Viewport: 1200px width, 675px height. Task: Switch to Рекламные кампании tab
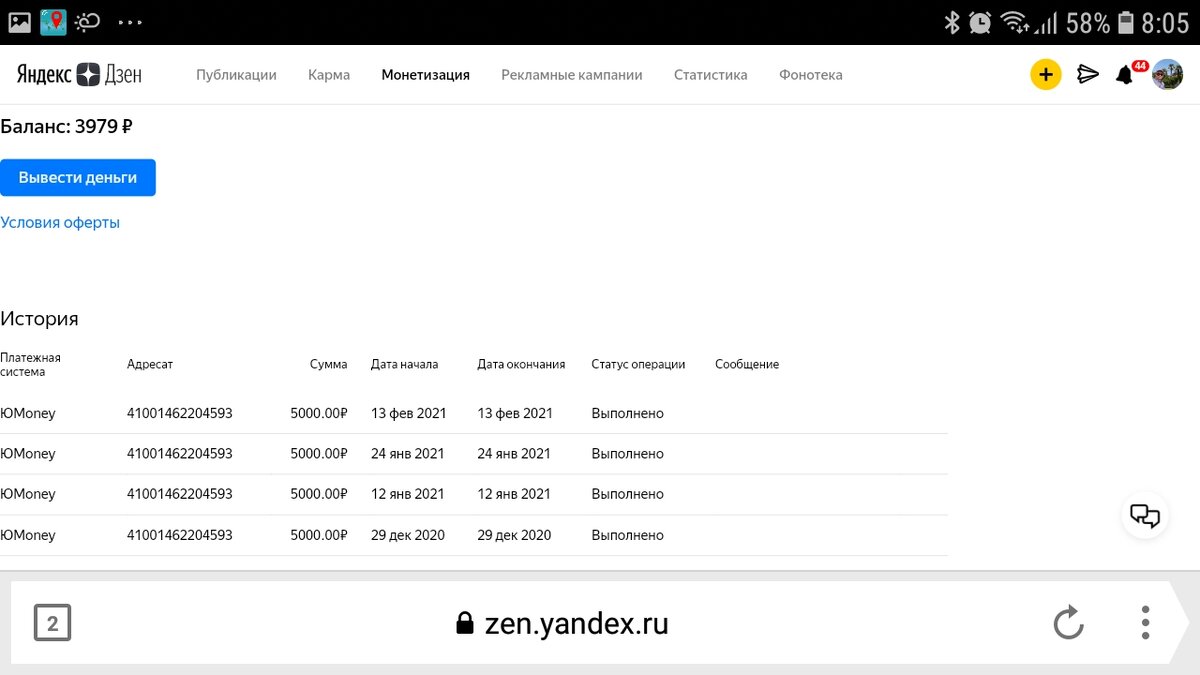pos(572,75)
